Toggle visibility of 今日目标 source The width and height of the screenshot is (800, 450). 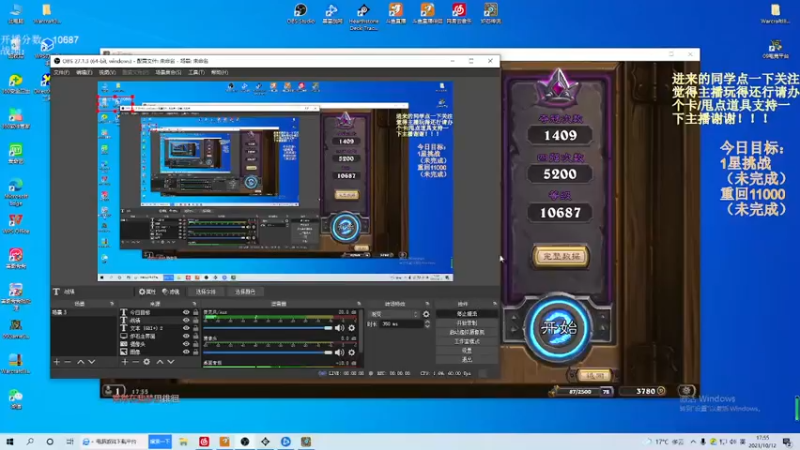click(x=186, y=312)
